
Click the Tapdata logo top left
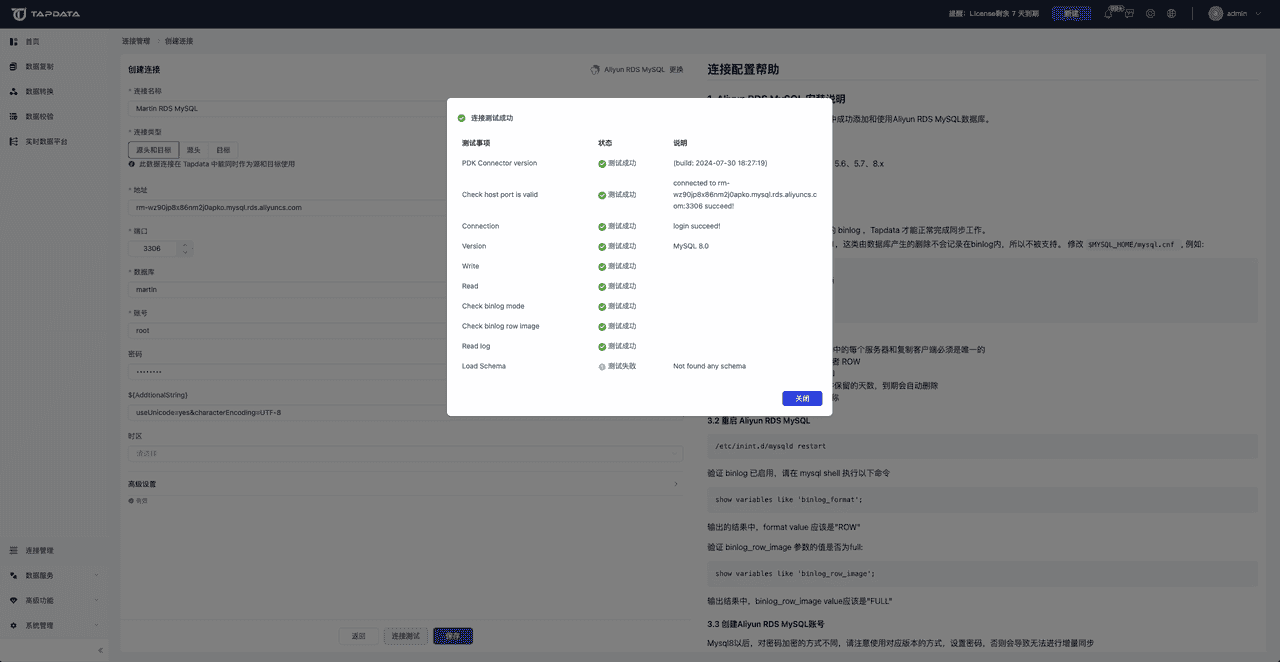pos(38,13)
